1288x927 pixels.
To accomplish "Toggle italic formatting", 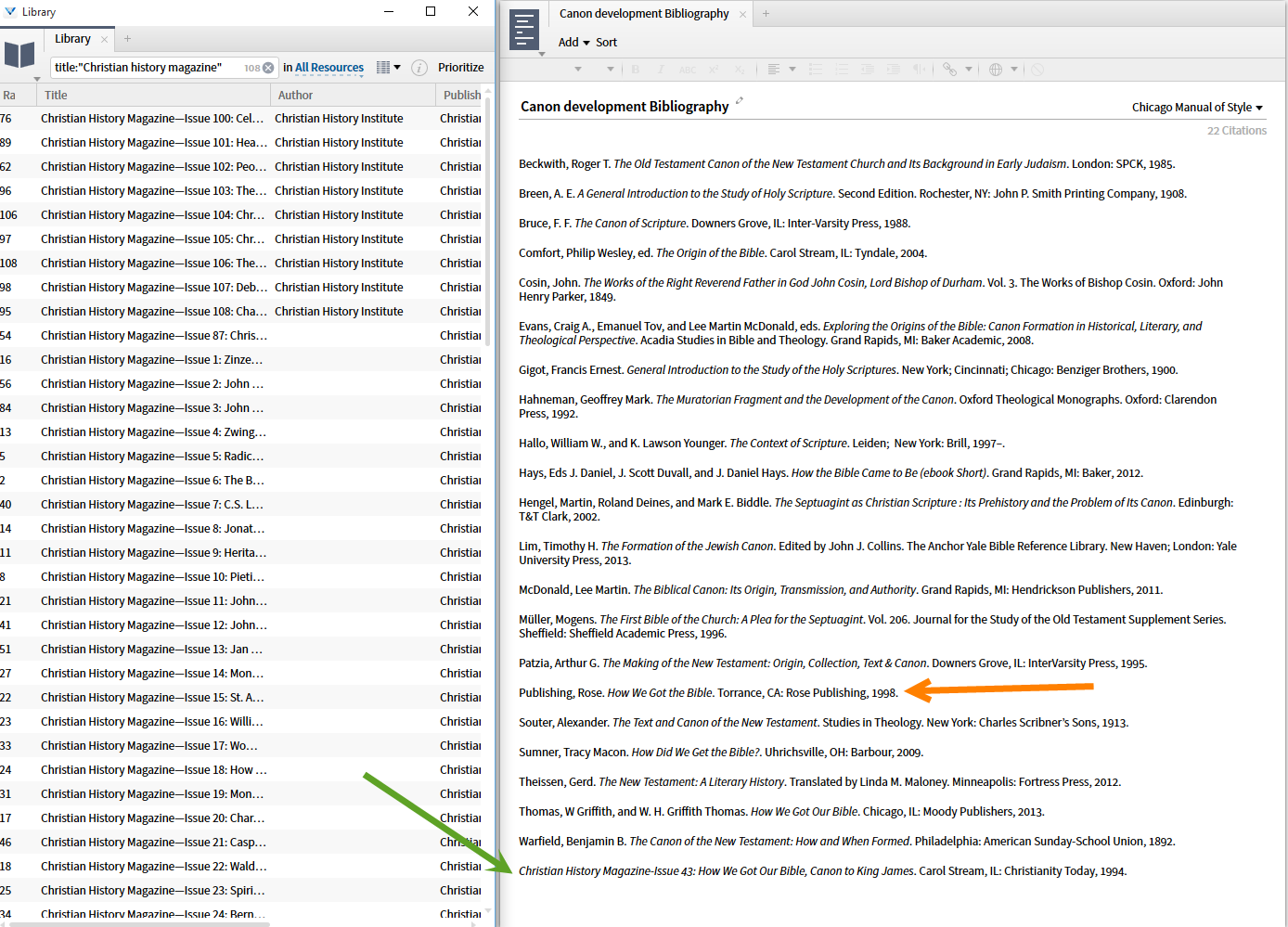I will point(661,70).
